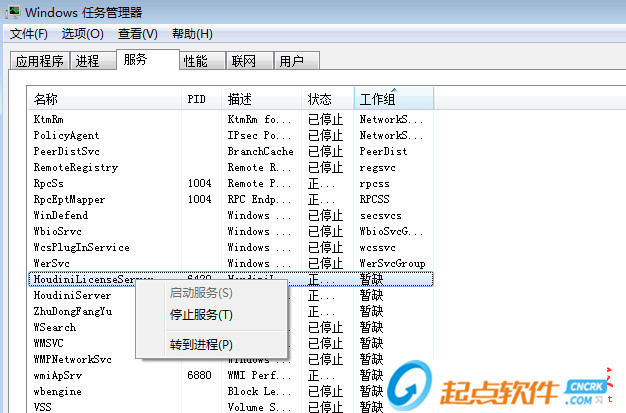The height and width of the screenshot is (413, 626).
Task: Sort by the 描述 column header
Action: coord(261,99)
